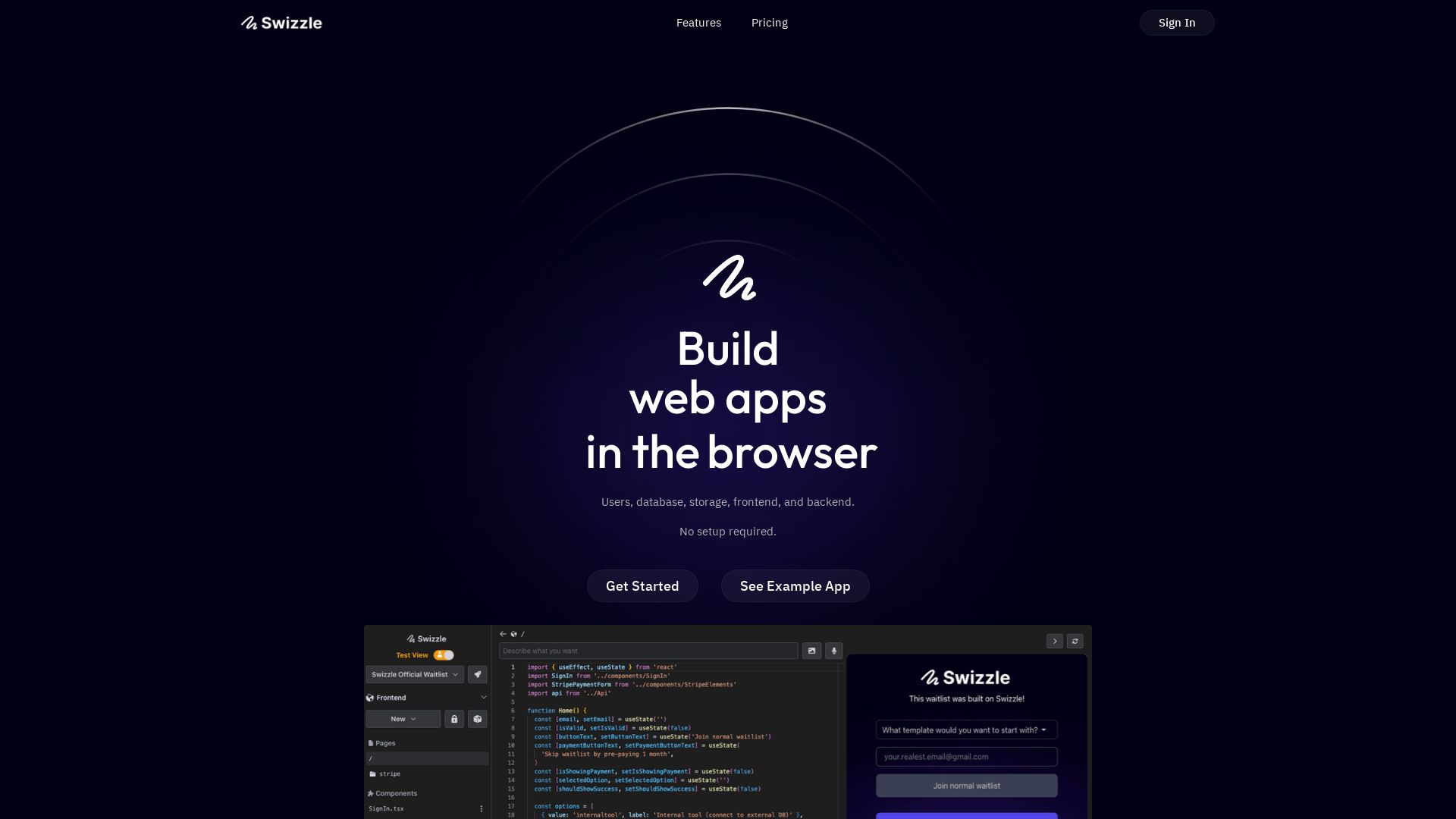This screenshot has width=1456, height=819.
Task: Open the New dropdown button
Action: pos(403,719)
